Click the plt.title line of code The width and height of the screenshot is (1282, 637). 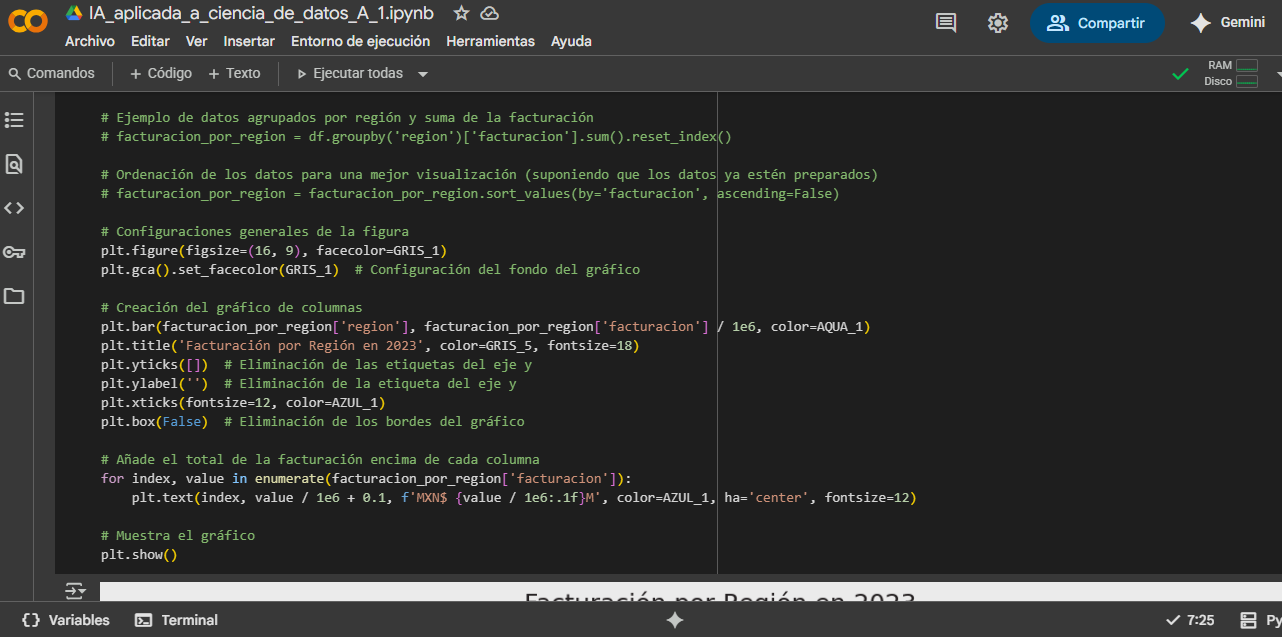pos(370,345)
